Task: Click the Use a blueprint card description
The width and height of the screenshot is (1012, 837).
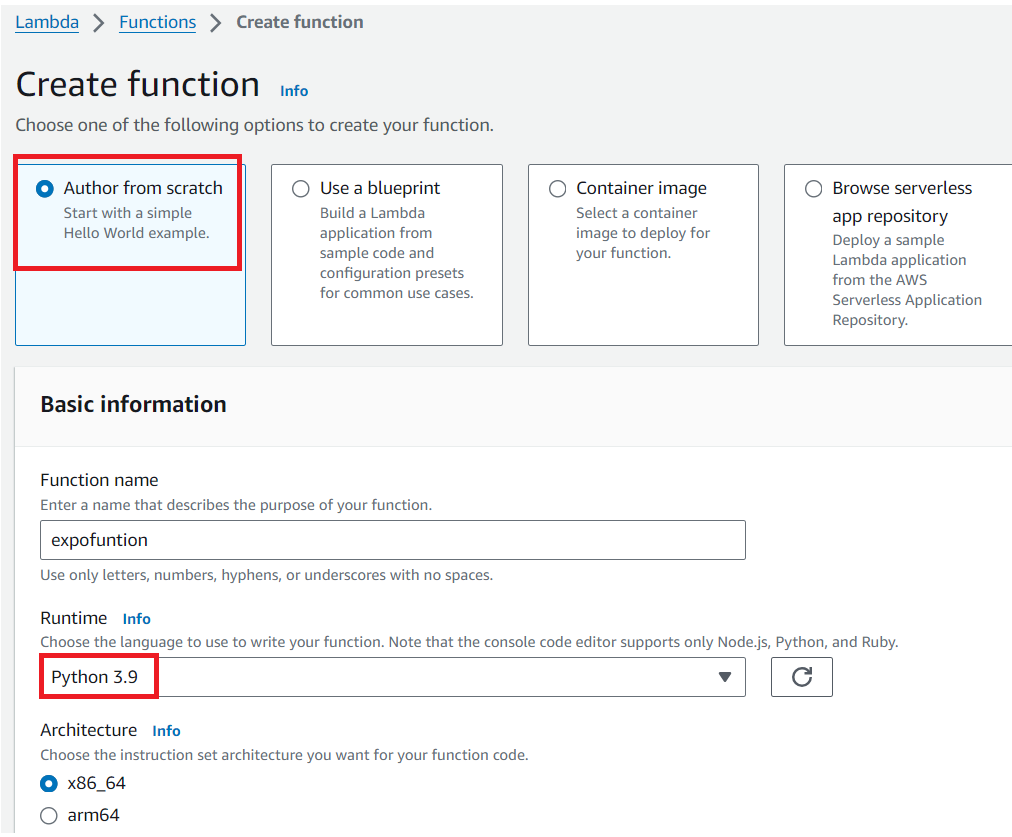Action: click(x=396, y=253)
